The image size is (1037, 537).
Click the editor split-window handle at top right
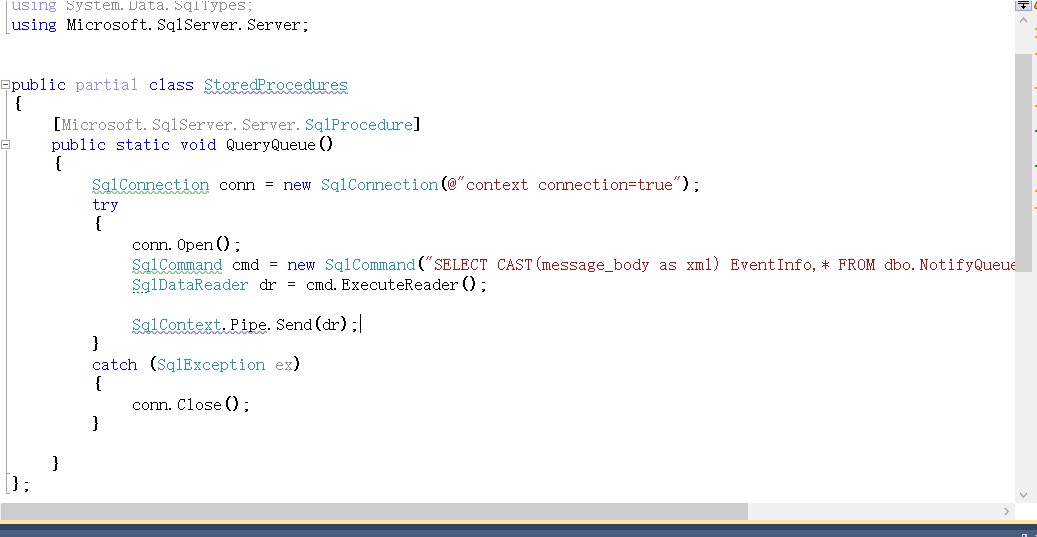(x=1022, y=4)
